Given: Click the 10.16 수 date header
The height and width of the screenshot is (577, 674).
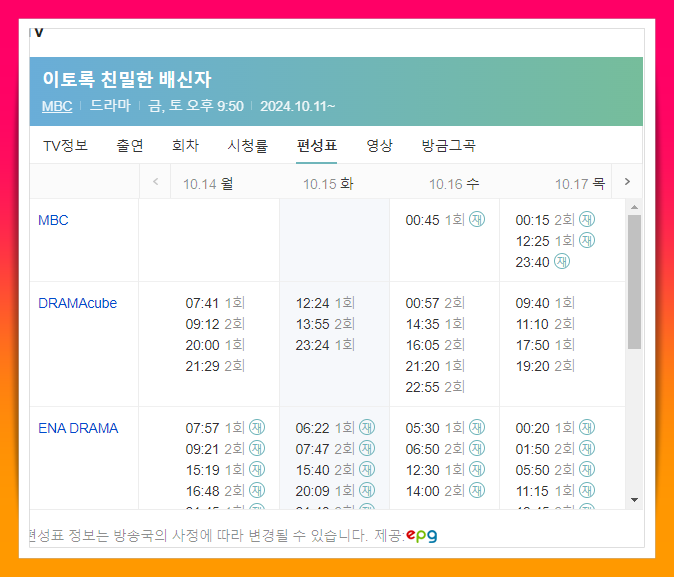Looking at the screenshot, I should [x=454, y=184].
